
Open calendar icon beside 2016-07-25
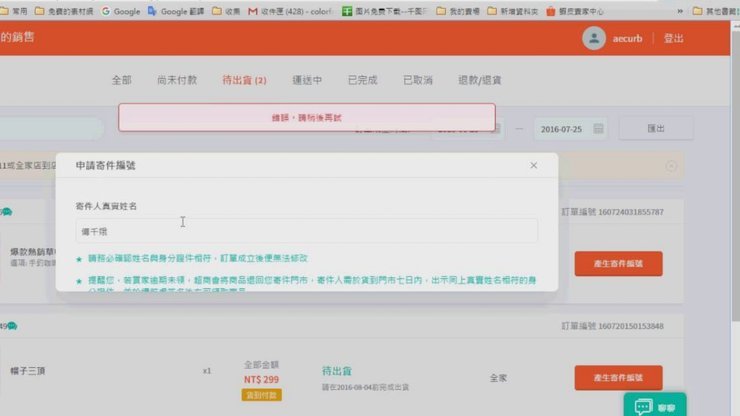tap(598, 128)
